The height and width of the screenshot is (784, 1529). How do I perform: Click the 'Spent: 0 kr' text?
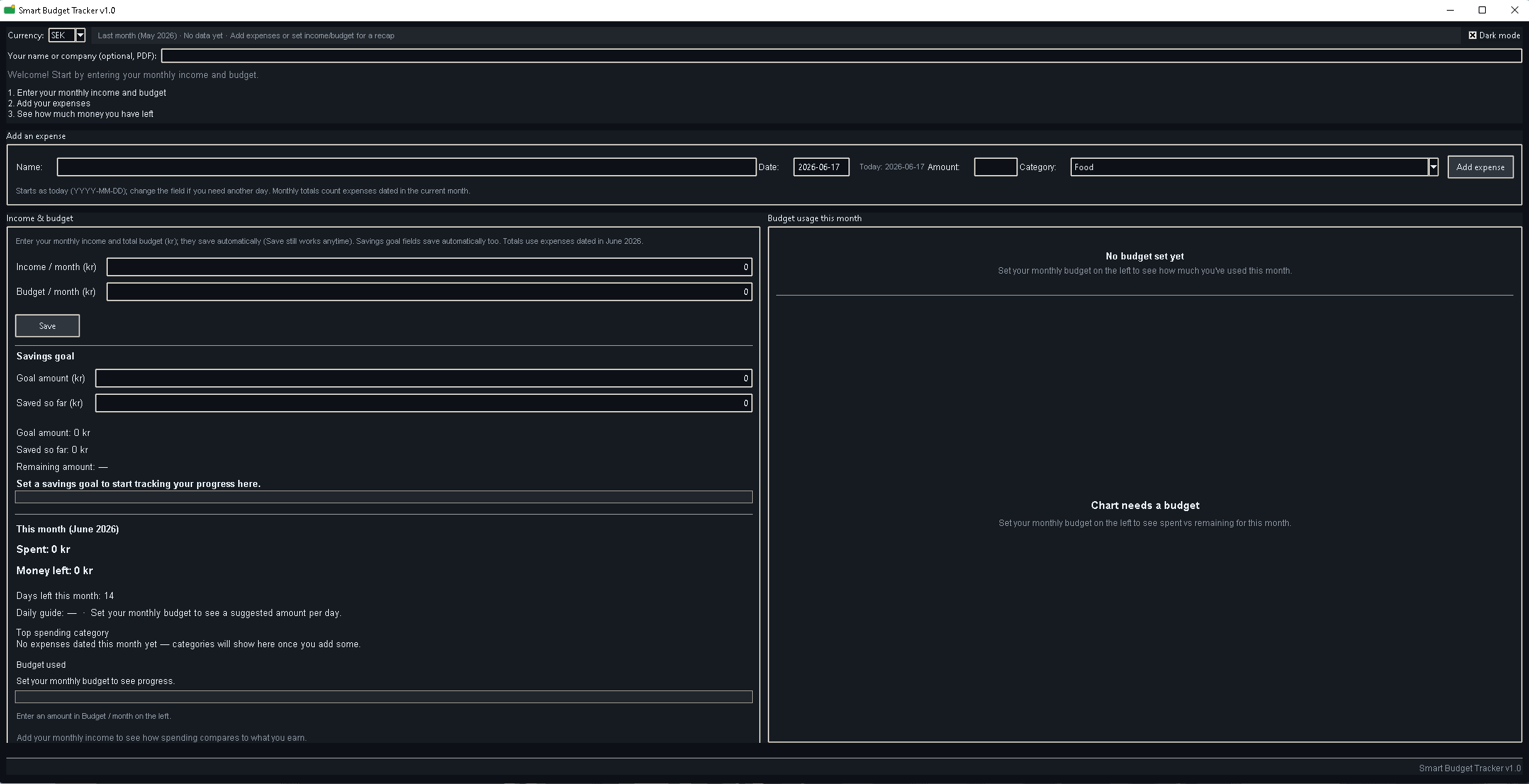coord(43,549)
